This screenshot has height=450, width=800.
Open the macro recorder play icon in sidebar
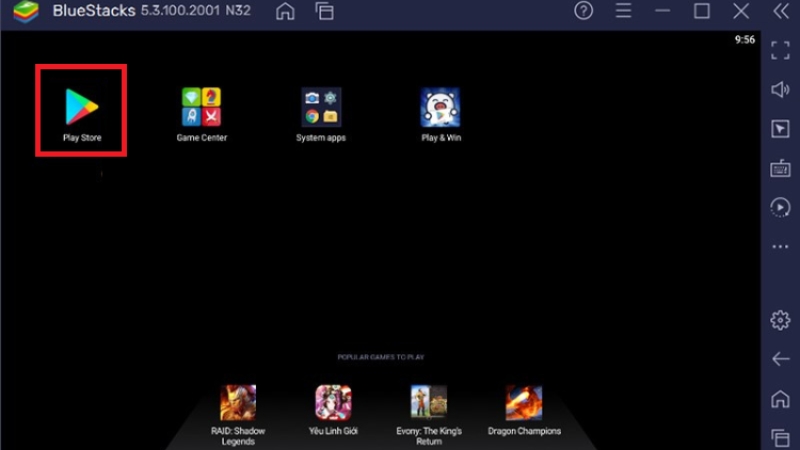(x=780, y=208)
